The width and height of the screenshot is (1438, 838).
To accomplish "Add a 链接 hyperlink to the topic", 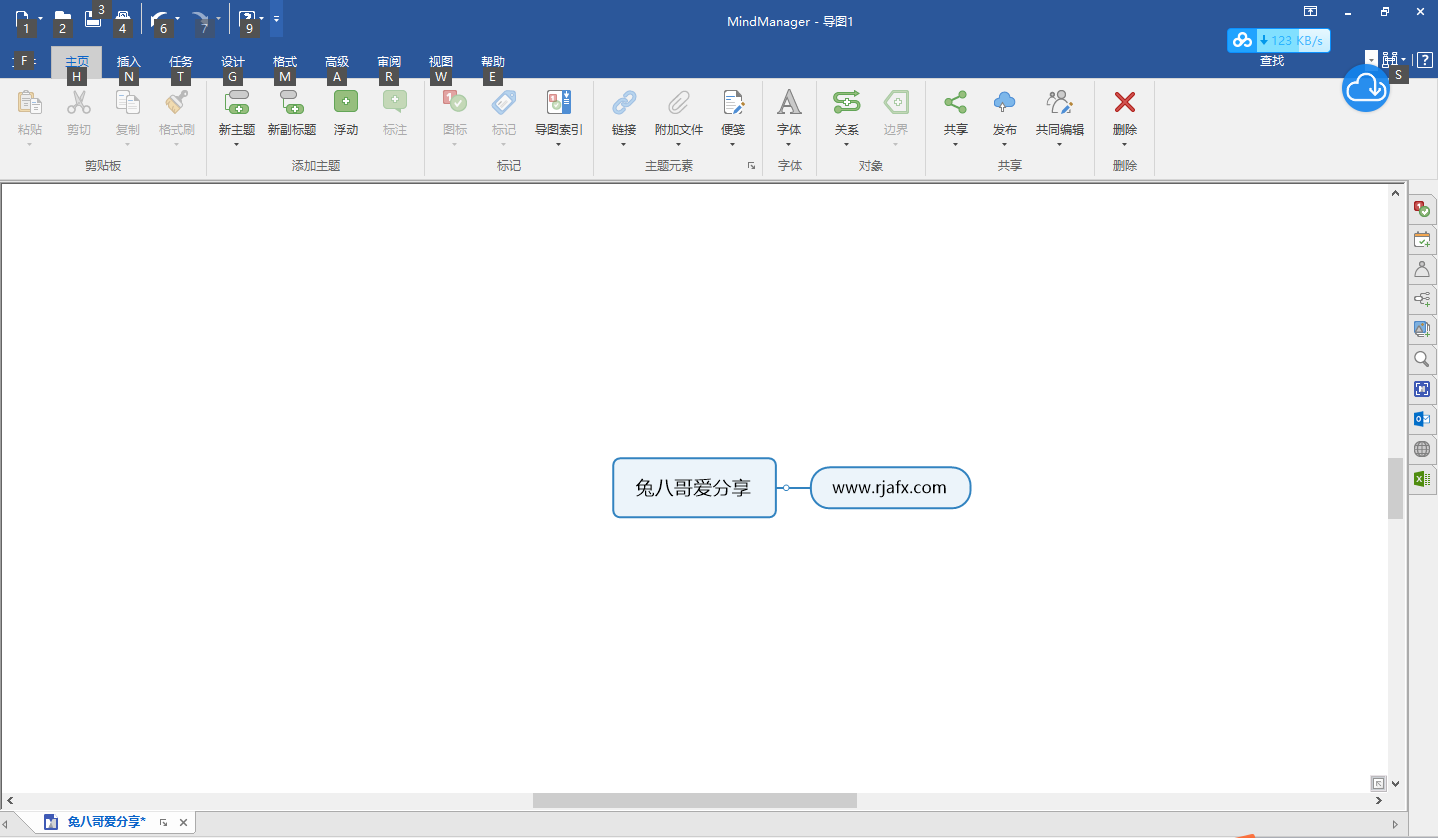I will click(623, 113).
